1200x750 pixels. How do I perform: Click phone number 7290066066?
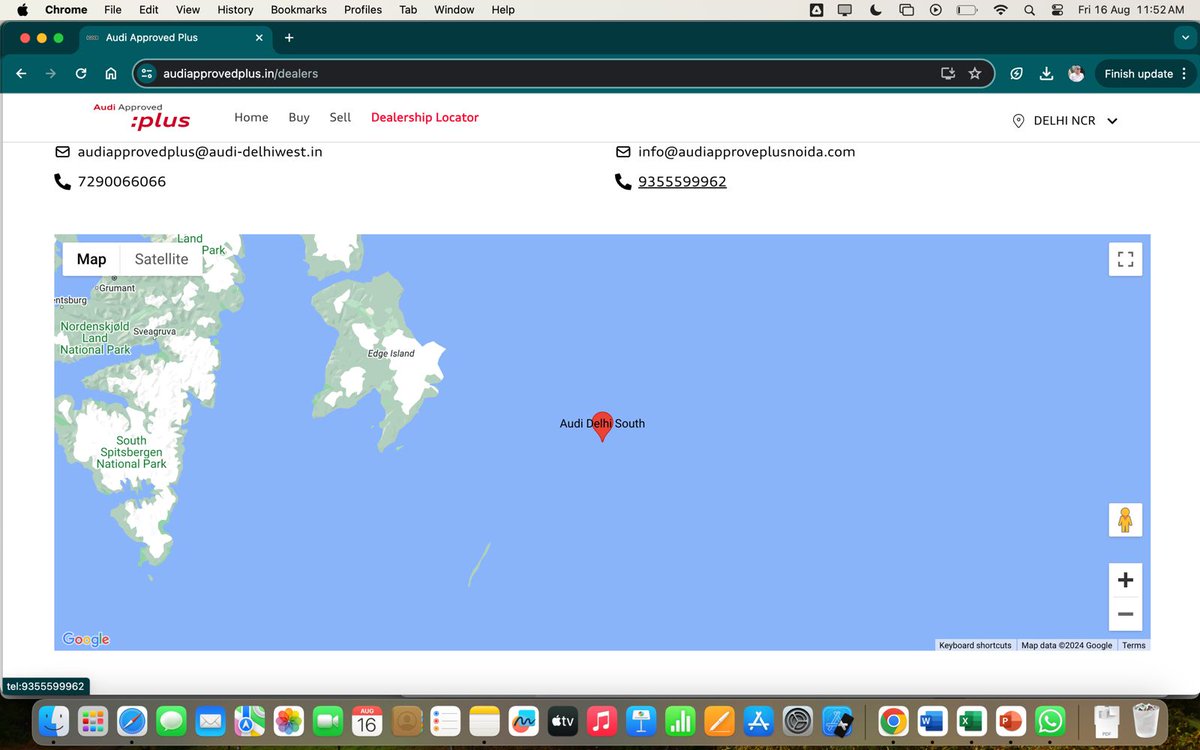[122, 182]
